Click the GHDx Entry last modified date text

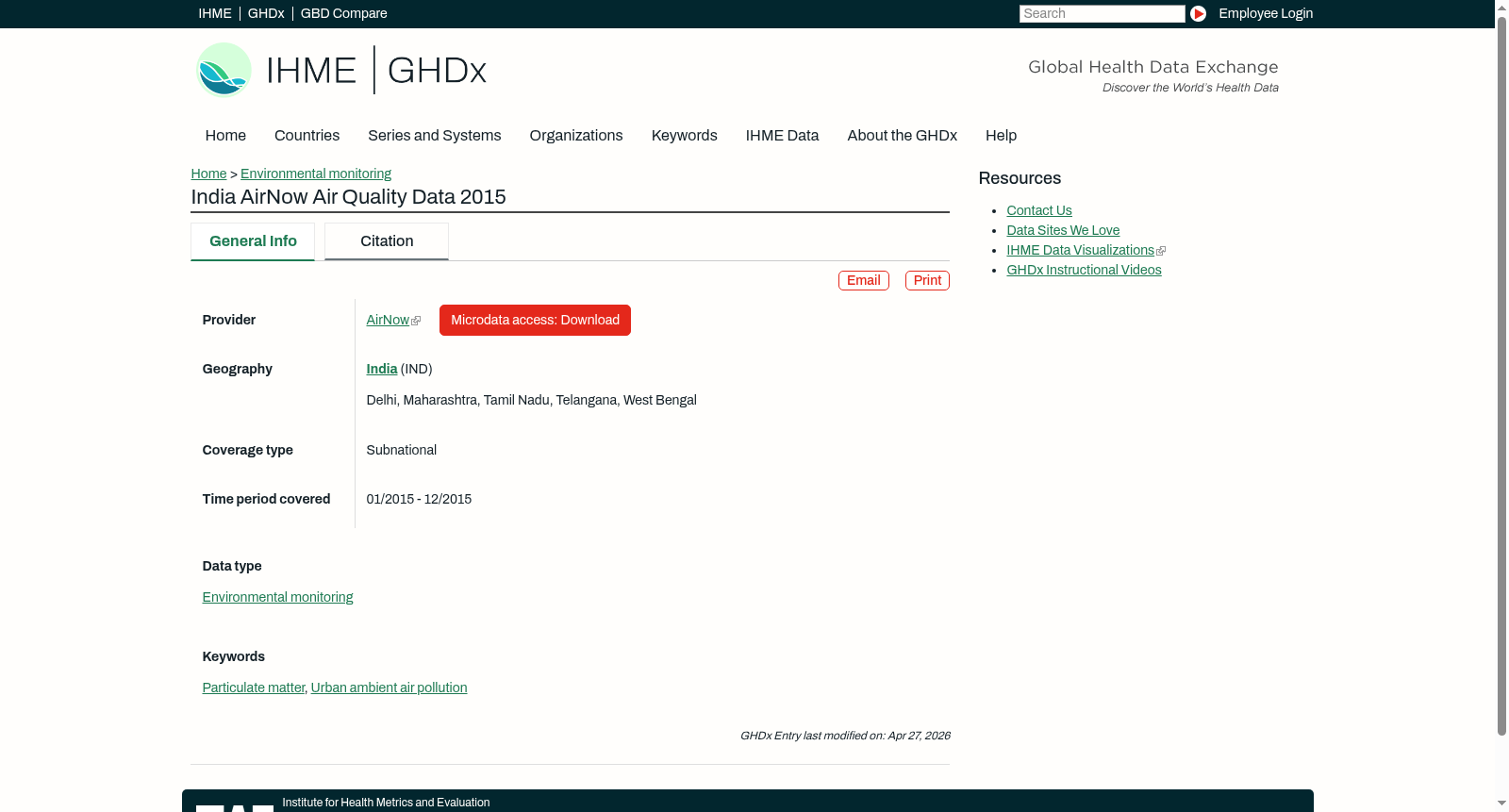pos(845,736)
